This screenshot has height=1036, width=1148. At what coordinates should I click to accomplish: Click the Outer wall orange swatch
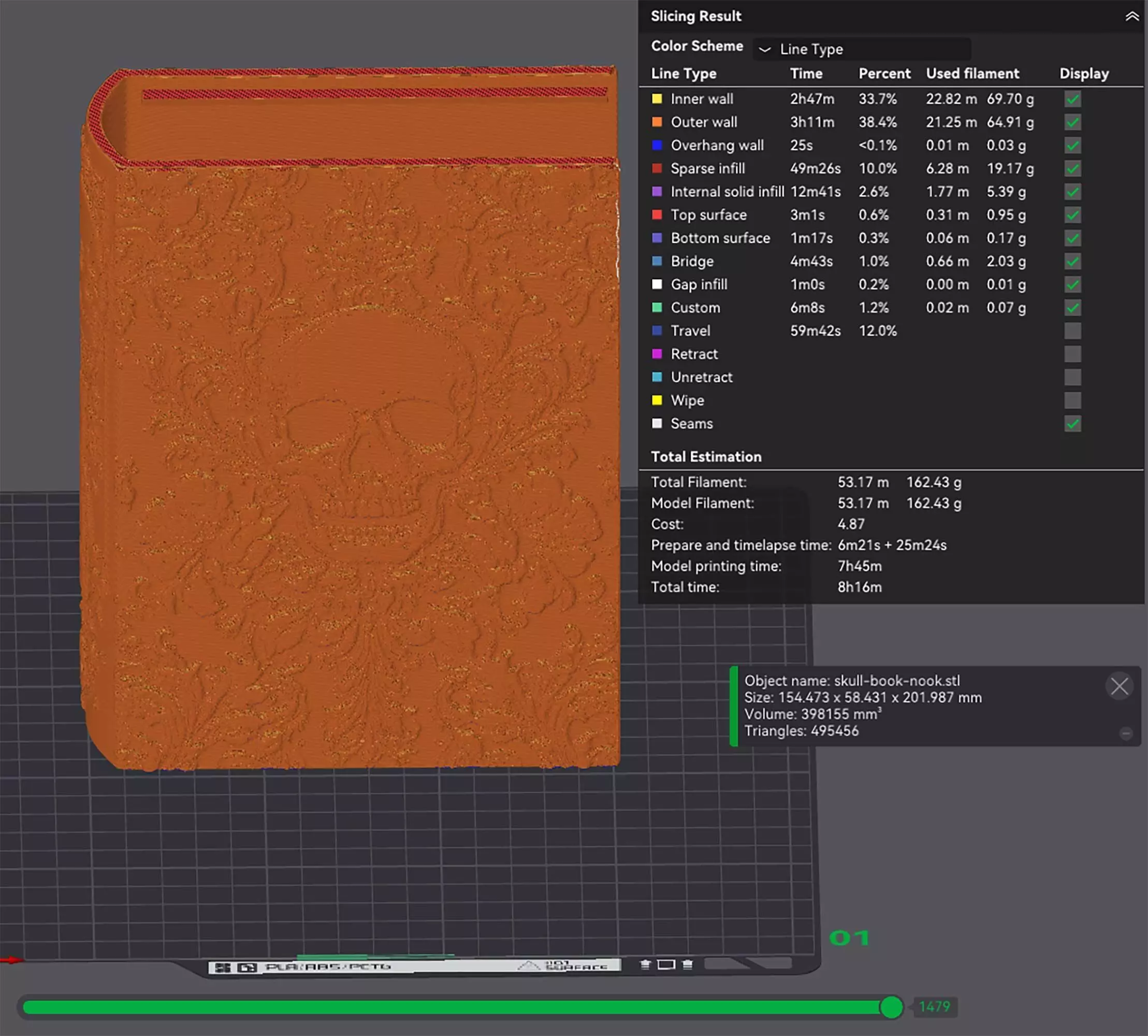click(x=657, y=122)
